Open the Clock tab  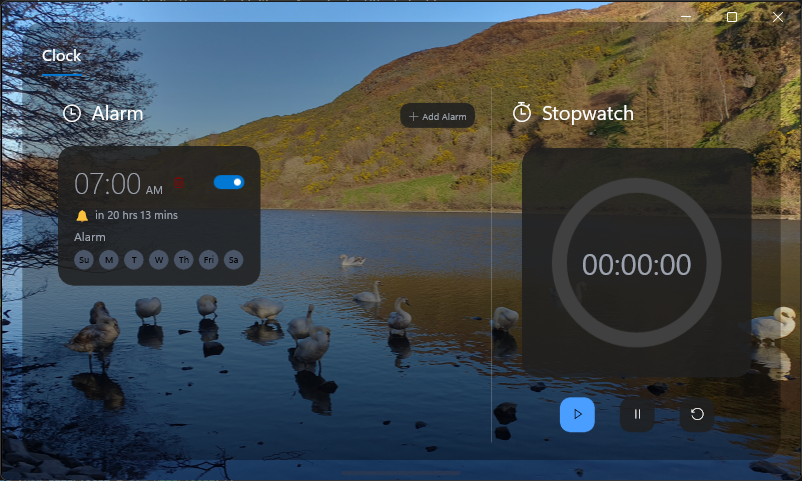61,56
